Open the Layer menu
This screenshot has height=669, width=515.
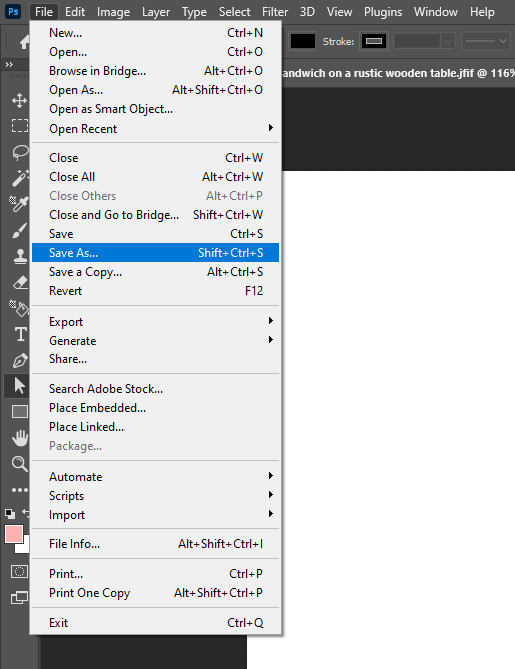(x=156, y=12)
